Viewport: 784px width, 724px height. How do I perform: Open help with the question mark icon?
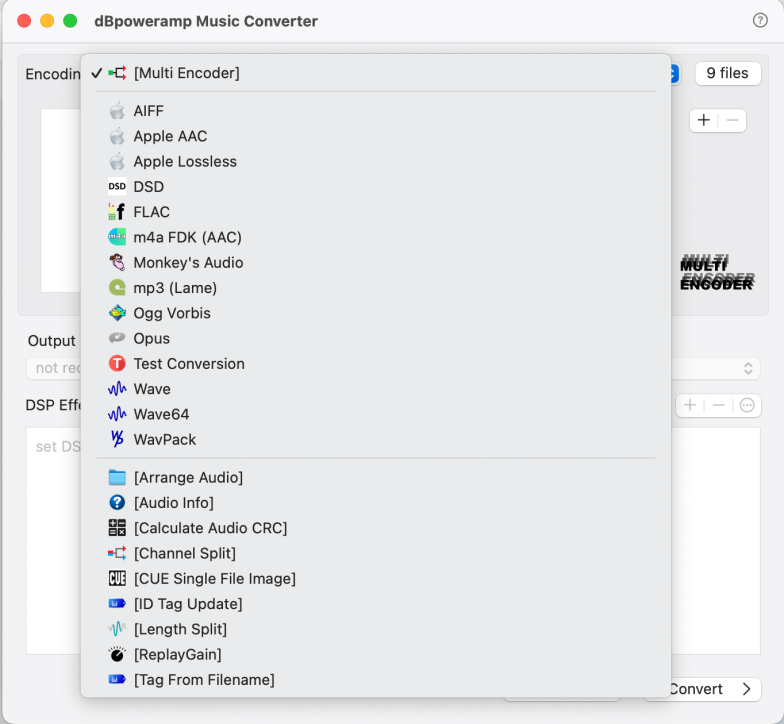(x=760, y=20)
